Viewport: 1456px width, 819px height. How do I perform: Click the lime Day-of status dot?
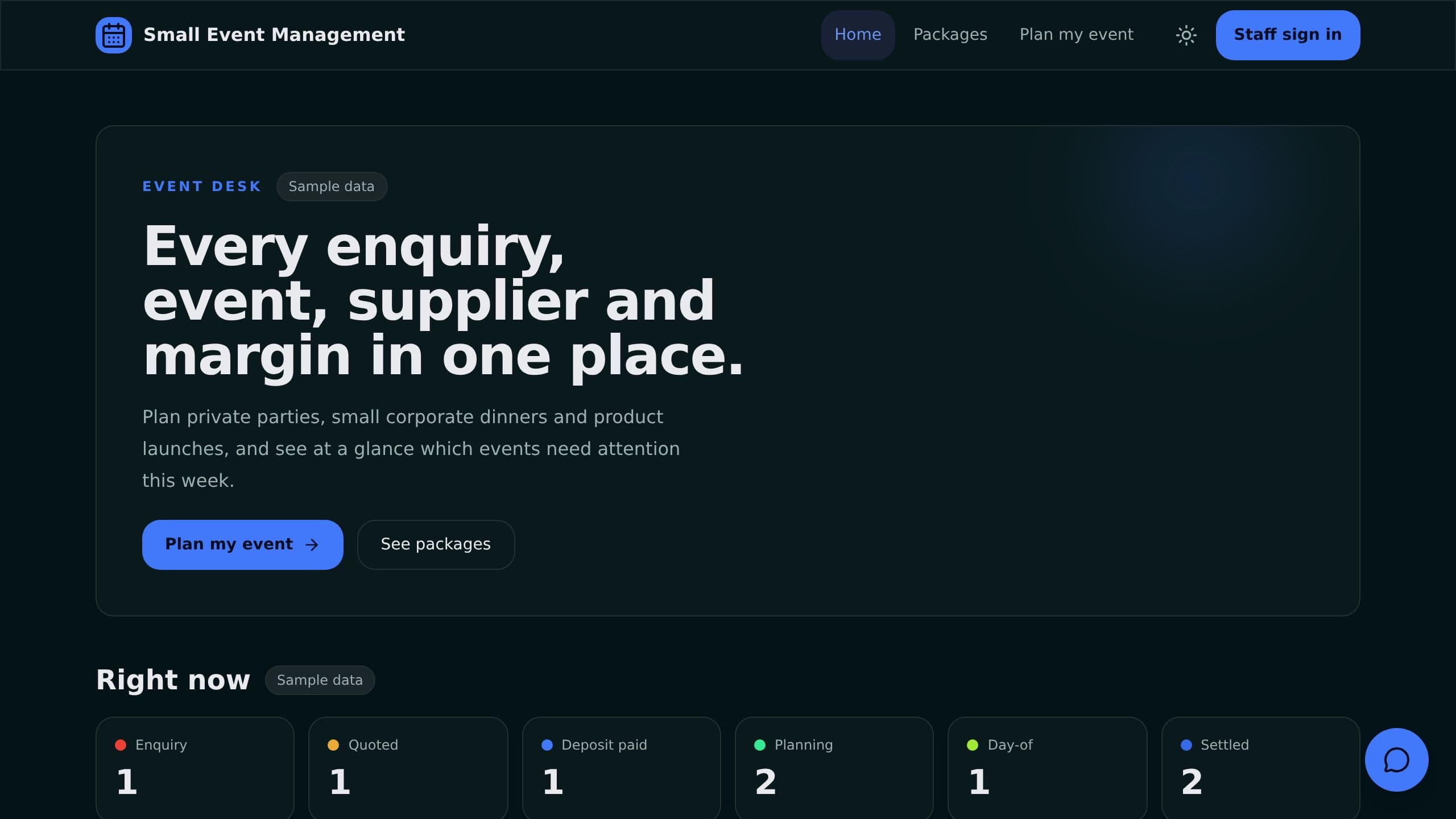click(x=973, y=745)
